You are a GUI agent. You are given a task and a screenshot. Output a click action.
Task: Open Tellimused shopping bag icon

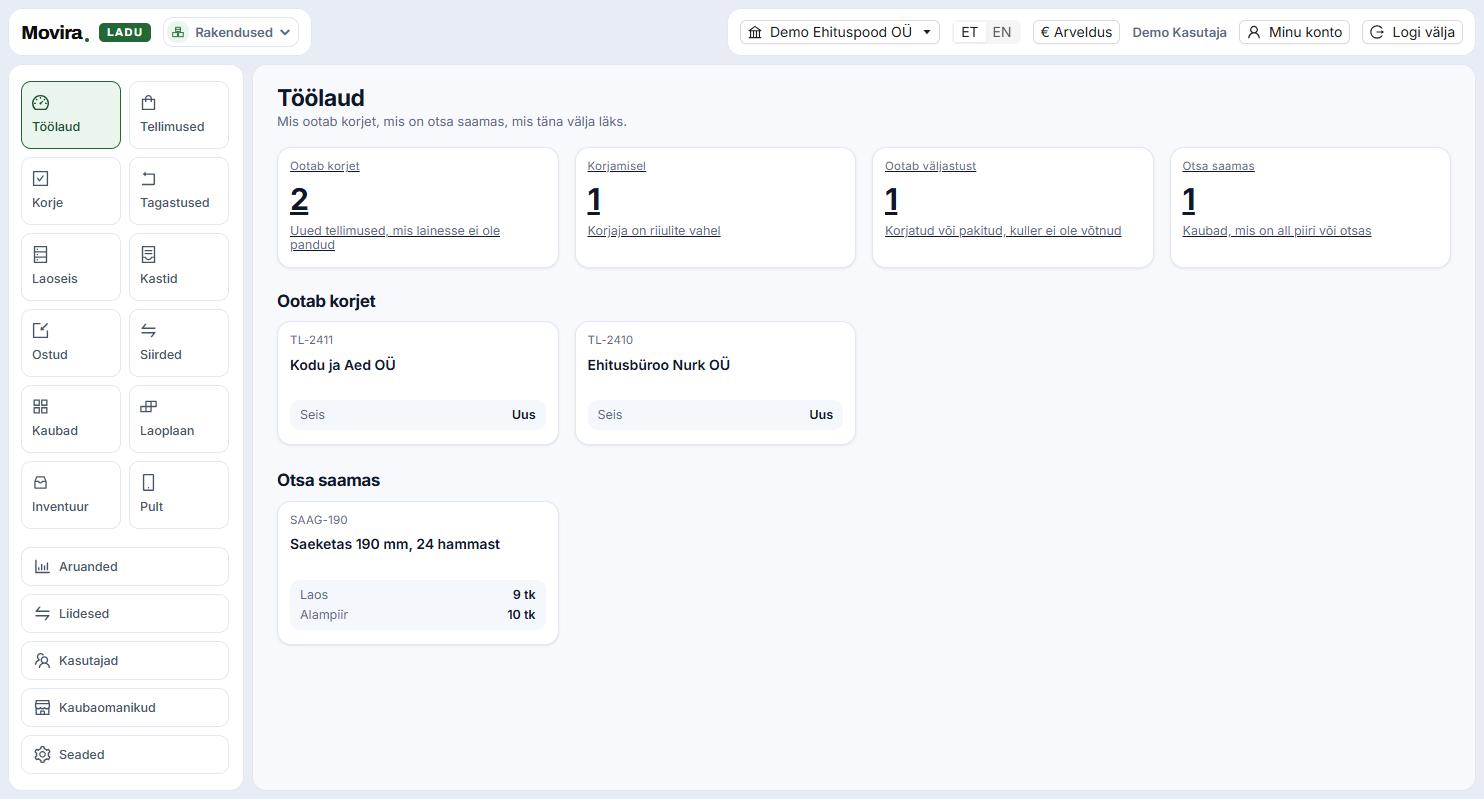[149, 103]
